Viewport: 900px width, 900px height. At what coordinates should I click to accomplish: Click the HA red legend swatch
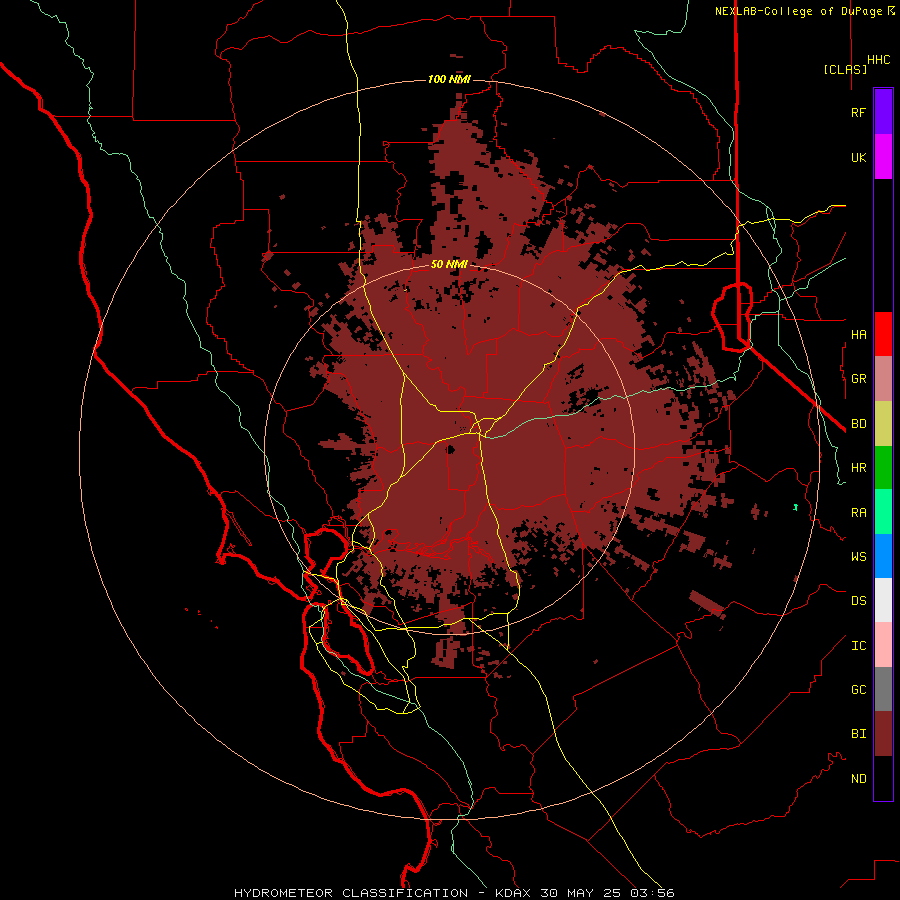(883, 334)
